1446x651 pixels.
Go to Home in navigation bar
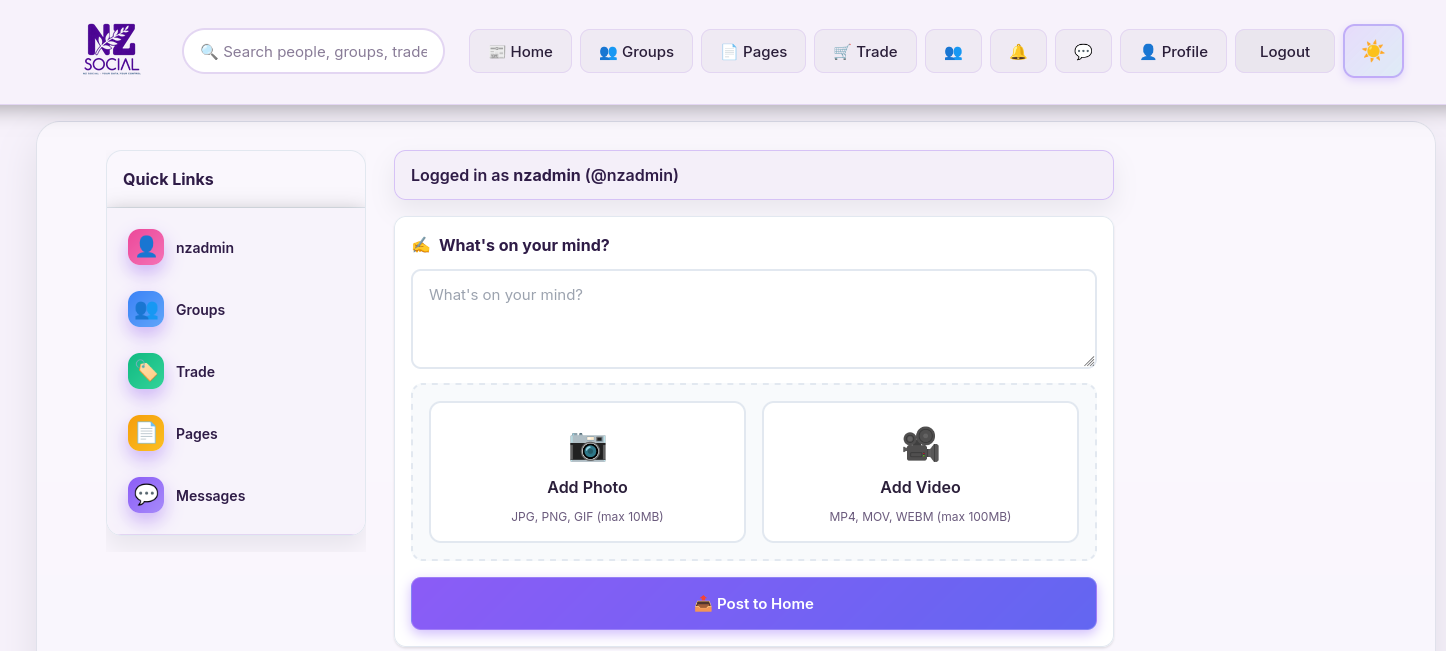coord(520,51)
